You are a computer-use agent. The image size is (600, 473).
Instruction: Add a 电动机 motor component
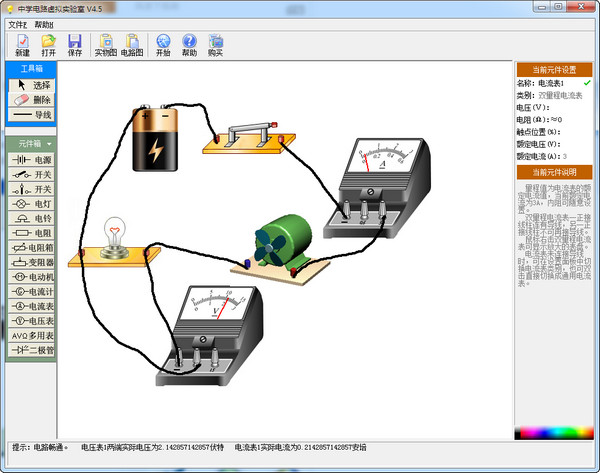pyautogui.click(x=31, y=277)
